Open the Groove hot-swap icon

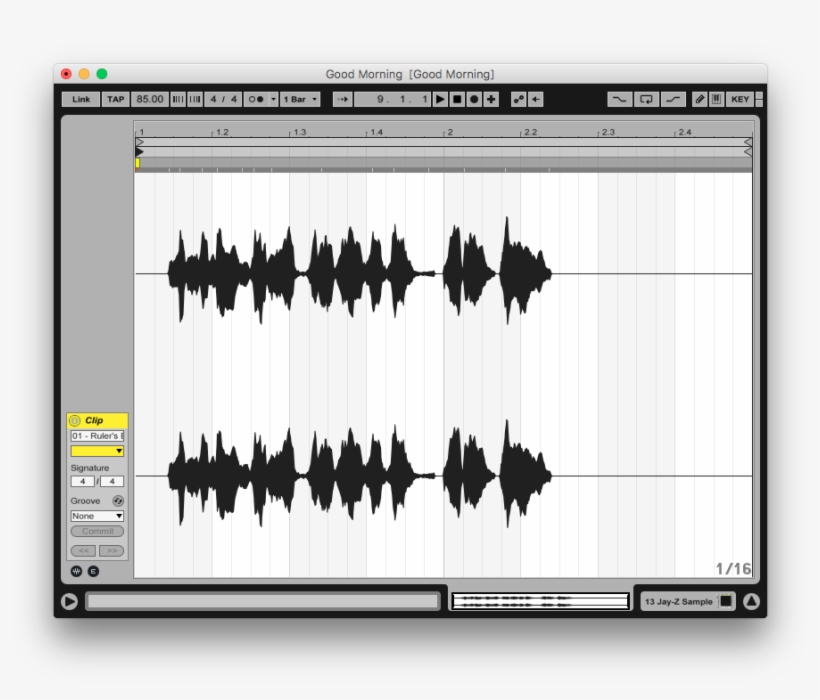[x=117, y=501]
